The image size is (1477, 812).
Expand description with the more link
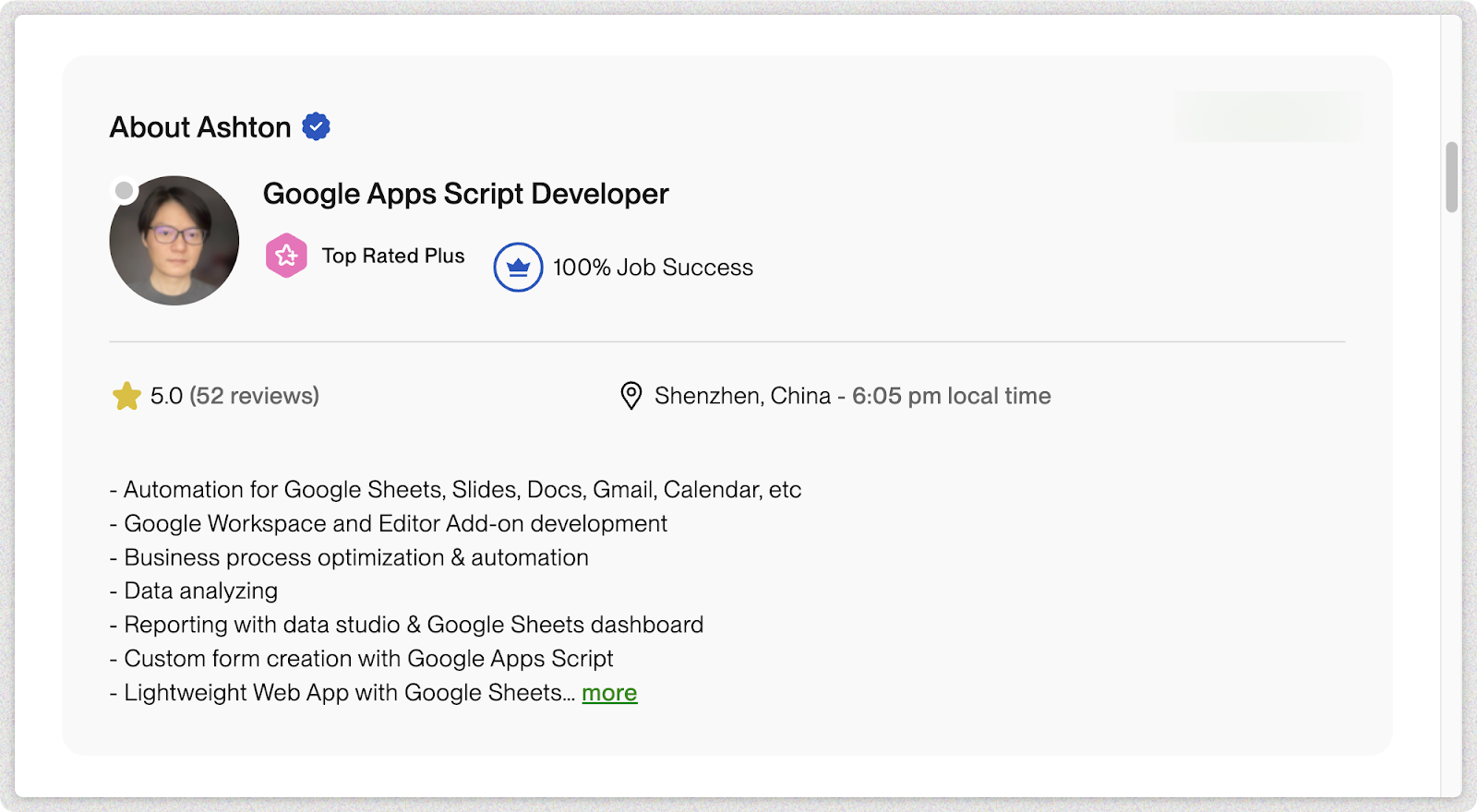pyautogui.click(x=609, y=693)
